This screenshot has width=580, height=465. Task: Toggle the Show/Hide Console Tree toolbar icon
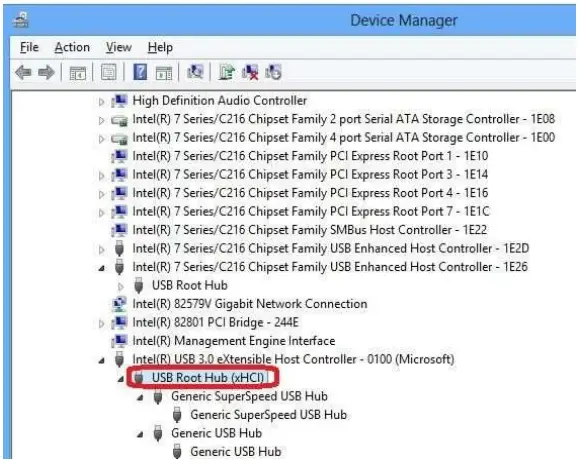pyautogui.click(x=78, y=73)
